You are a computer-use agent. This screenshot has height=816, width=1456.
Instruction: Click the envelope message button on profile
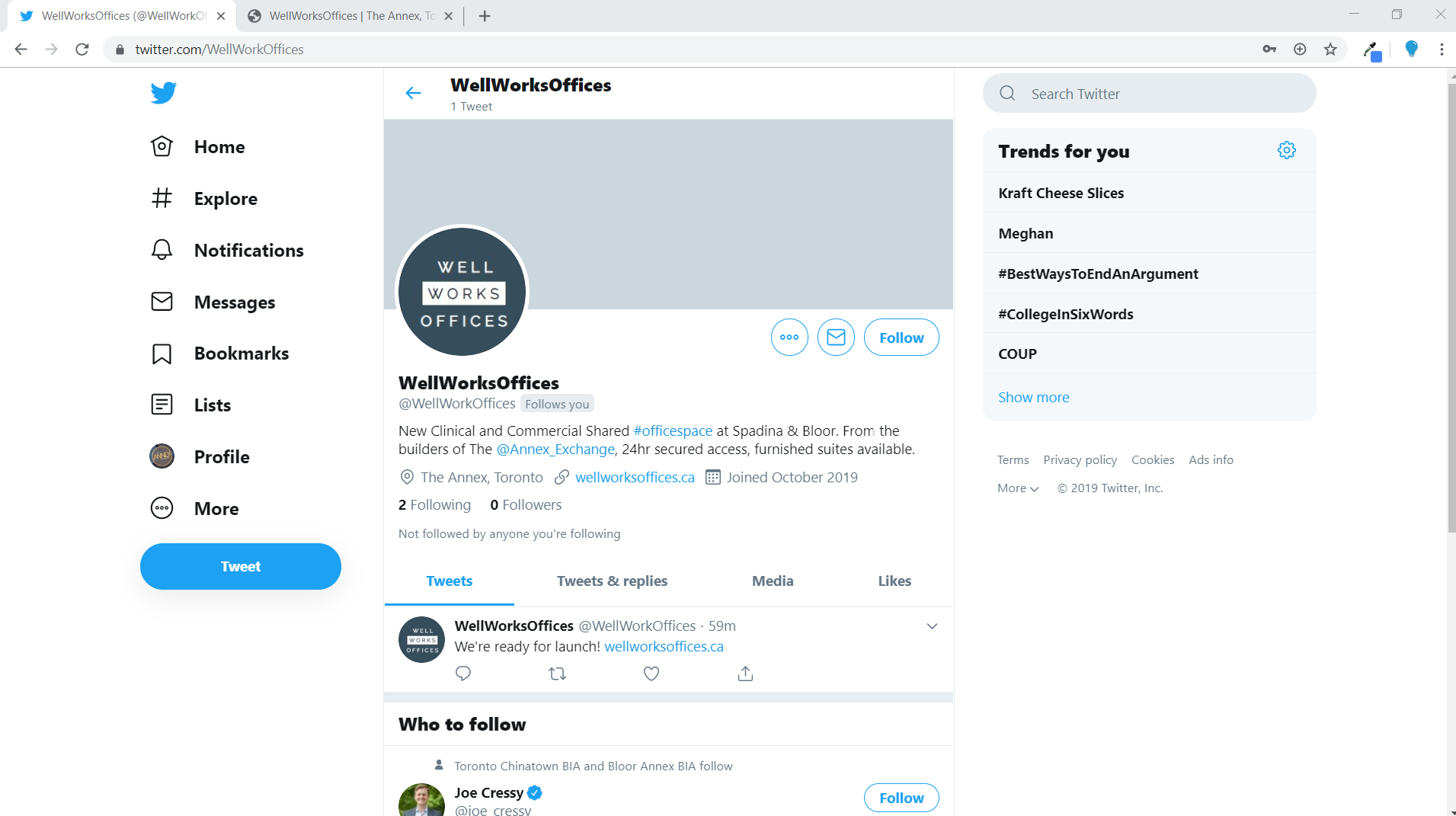pos(836,338)
